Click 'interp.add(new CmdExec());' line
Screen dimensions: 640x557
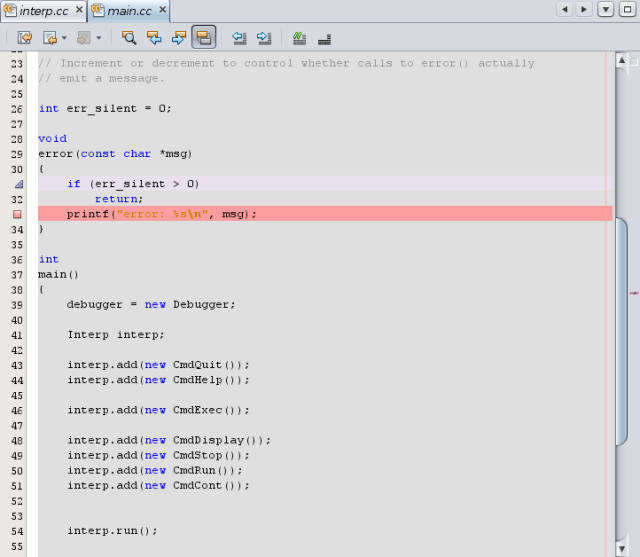pyautogui.click(x=158, y=410)
